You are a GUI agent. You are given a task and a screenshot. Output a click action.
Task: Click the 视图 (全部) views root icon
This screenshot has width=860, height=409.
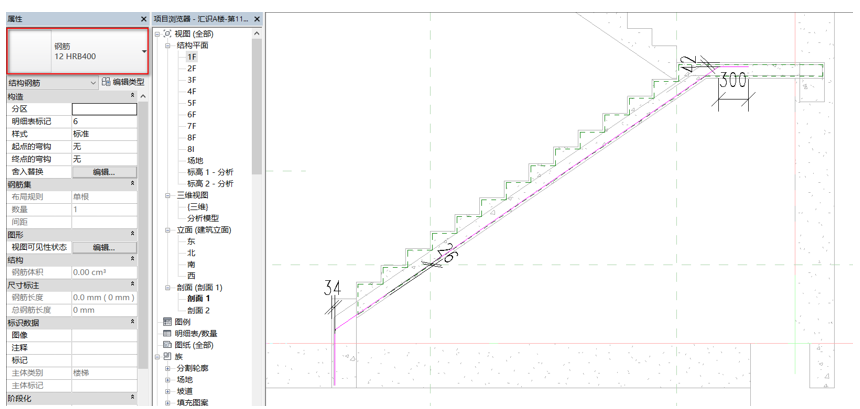pos(167,34)
